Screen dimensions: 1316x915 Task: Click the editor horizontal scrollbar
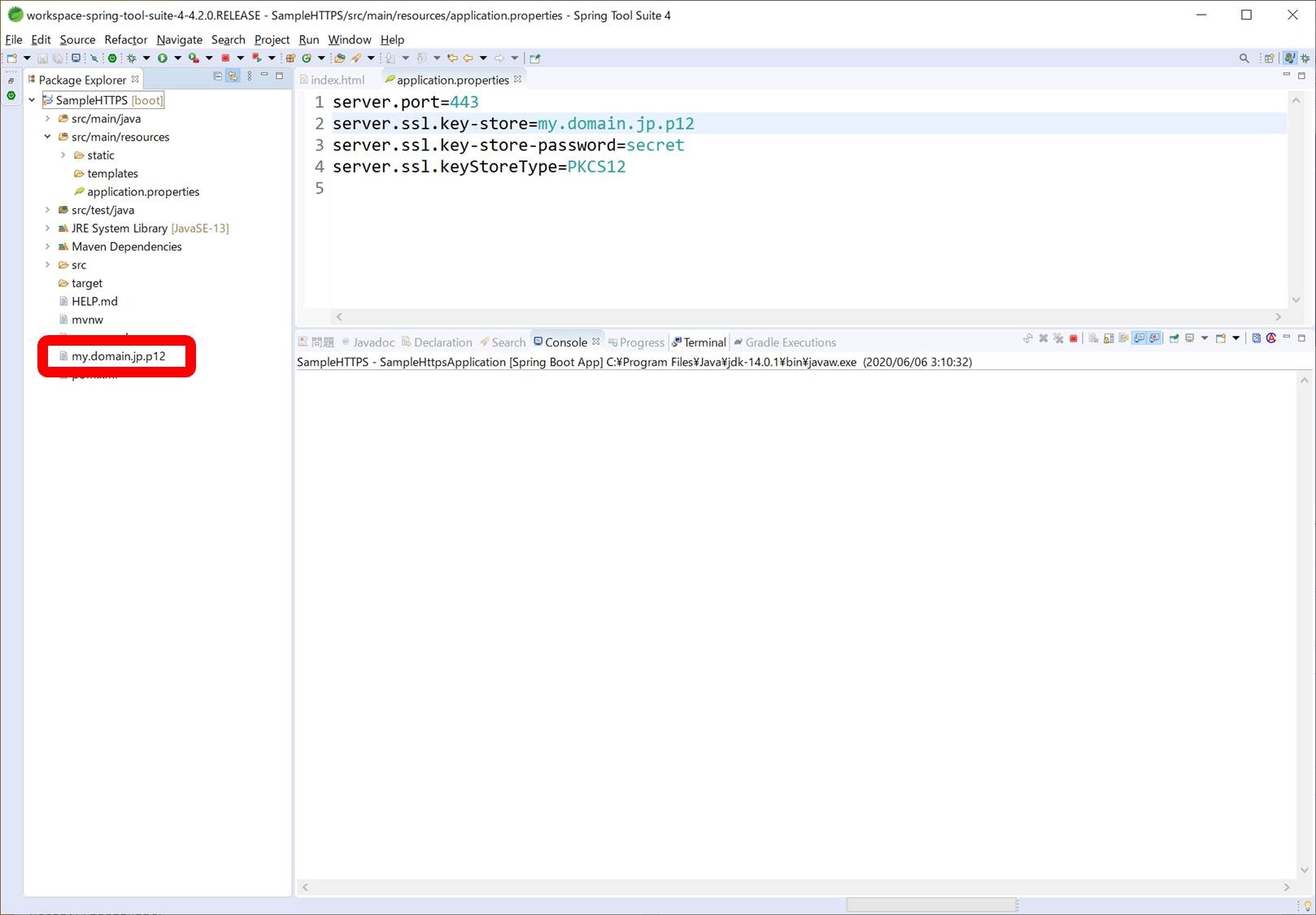coord(808,316)
